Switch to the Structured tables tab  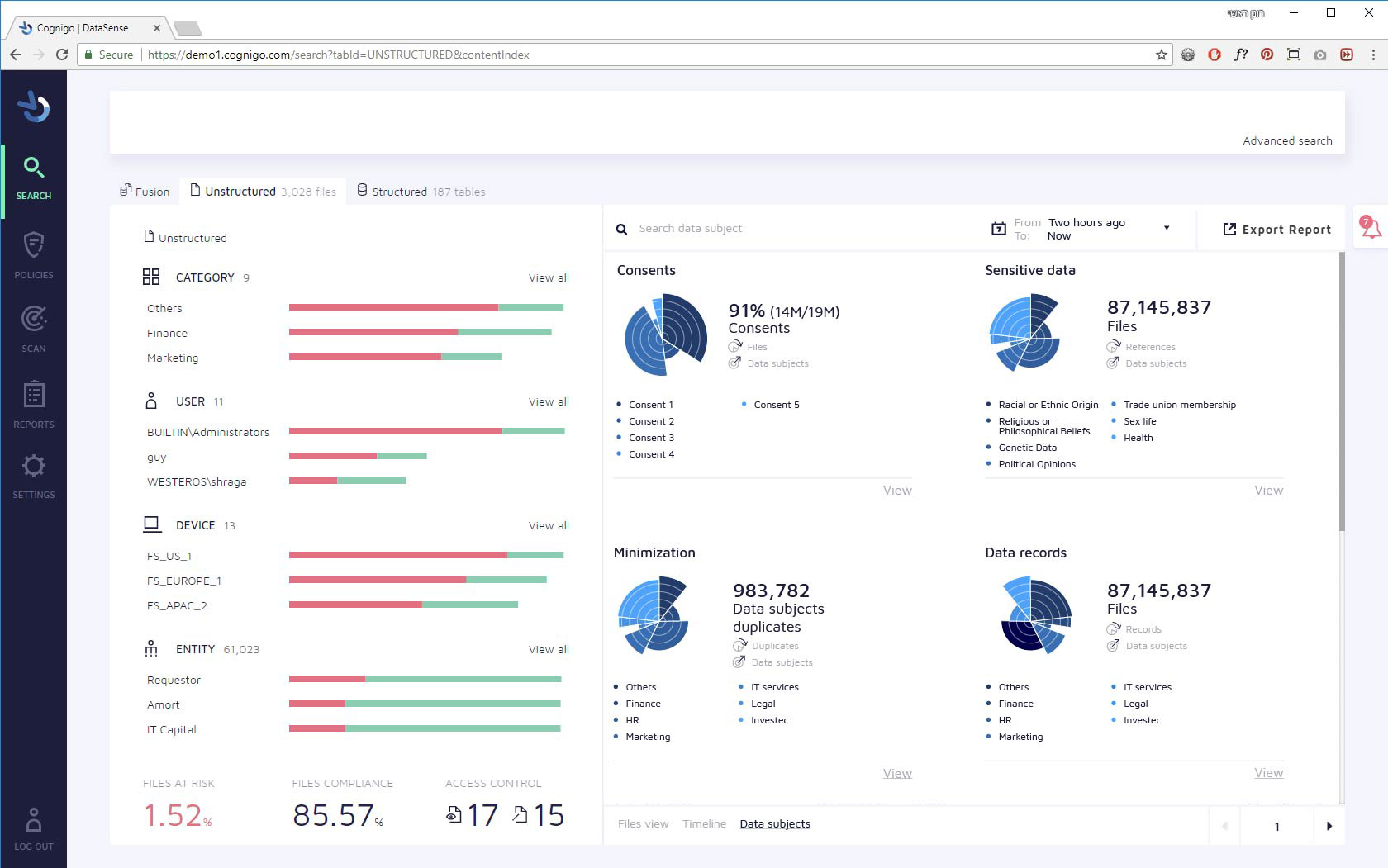click(x=421, y=192)
